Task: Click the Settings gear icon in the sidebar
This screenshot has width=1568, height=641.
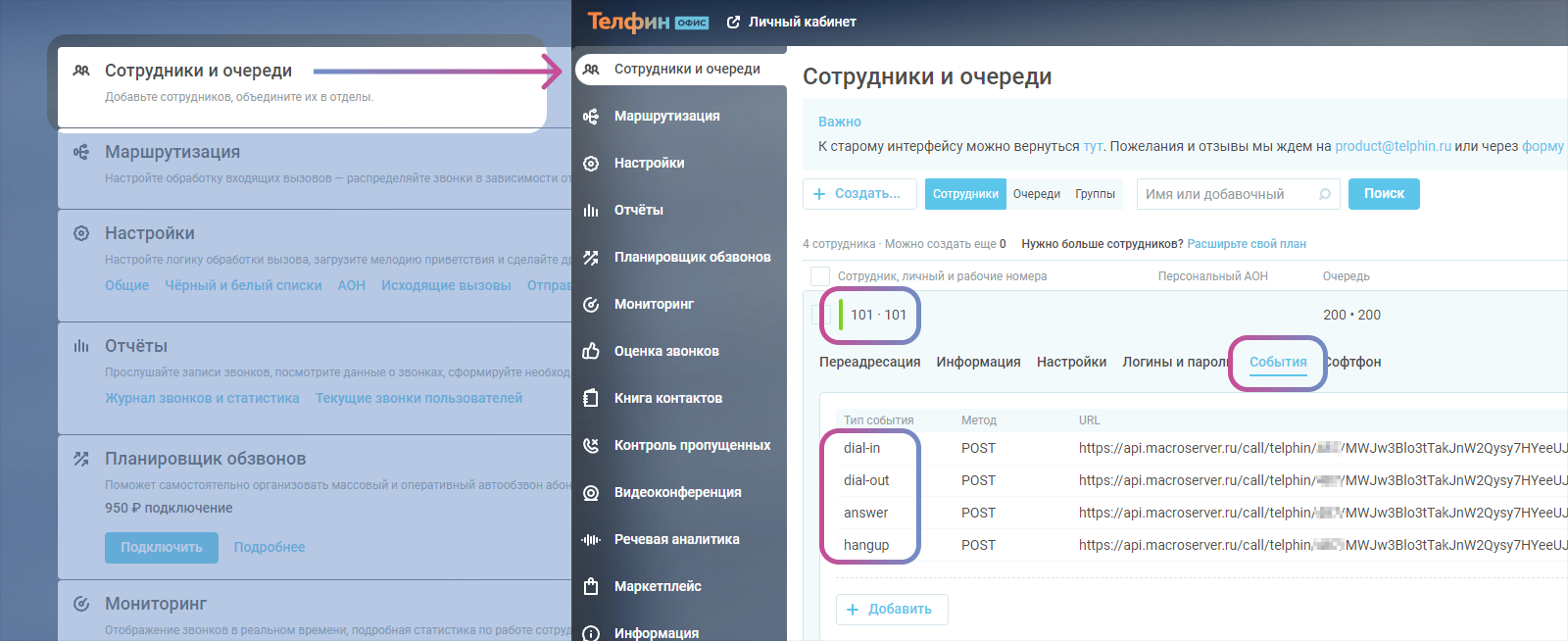Action: (591, 164)
